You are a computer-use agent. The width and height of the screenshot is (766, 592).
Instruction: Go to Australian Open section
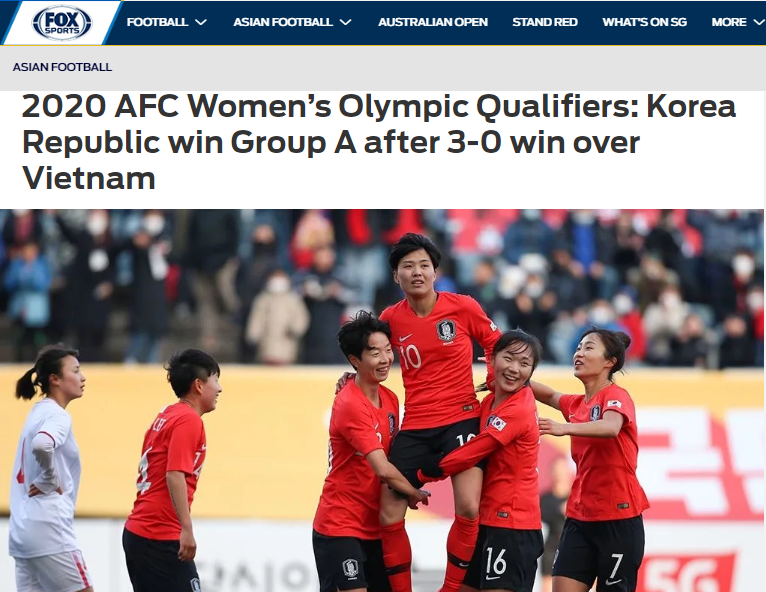(x=433, y=22)
